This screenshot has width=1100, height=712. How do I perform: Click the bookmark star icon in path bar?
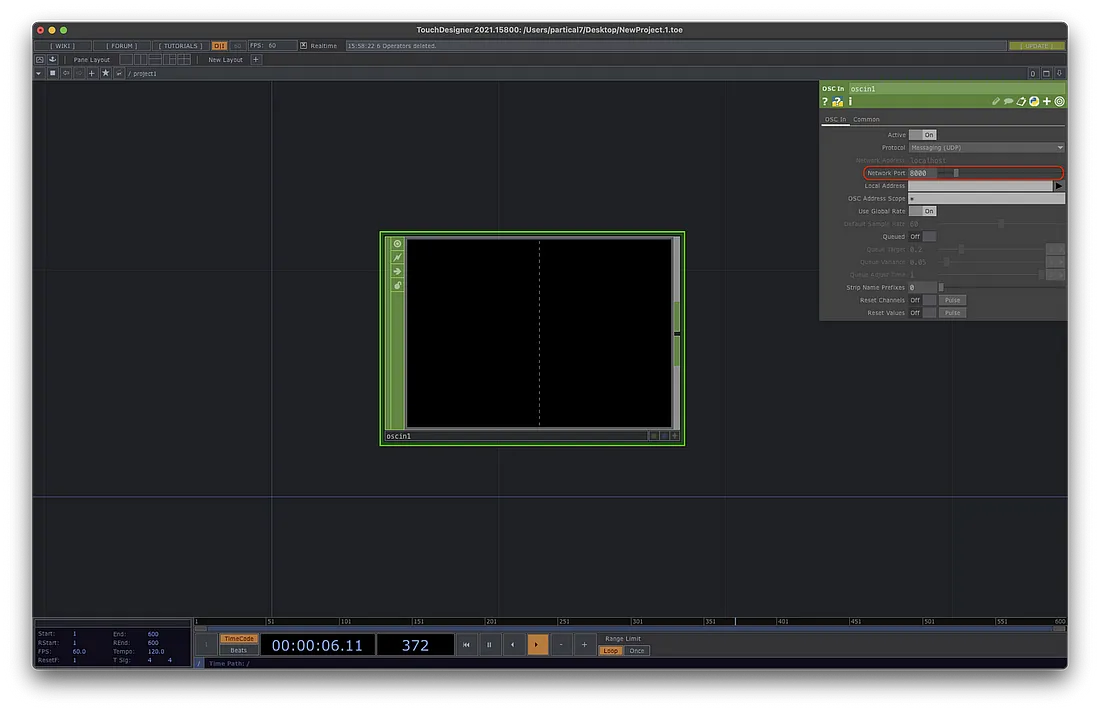pos(105,74)
